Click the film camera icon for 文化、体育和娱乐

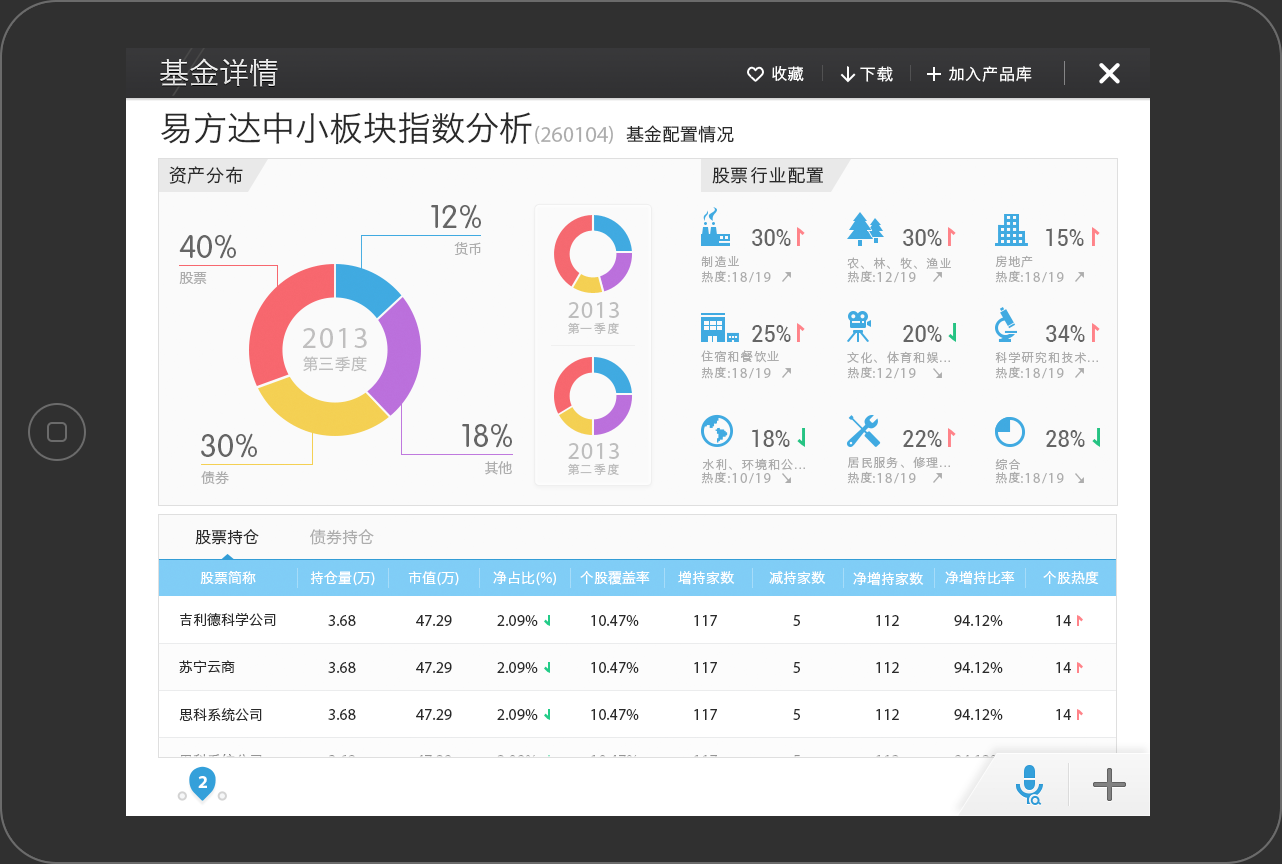(x=859, y=328)
